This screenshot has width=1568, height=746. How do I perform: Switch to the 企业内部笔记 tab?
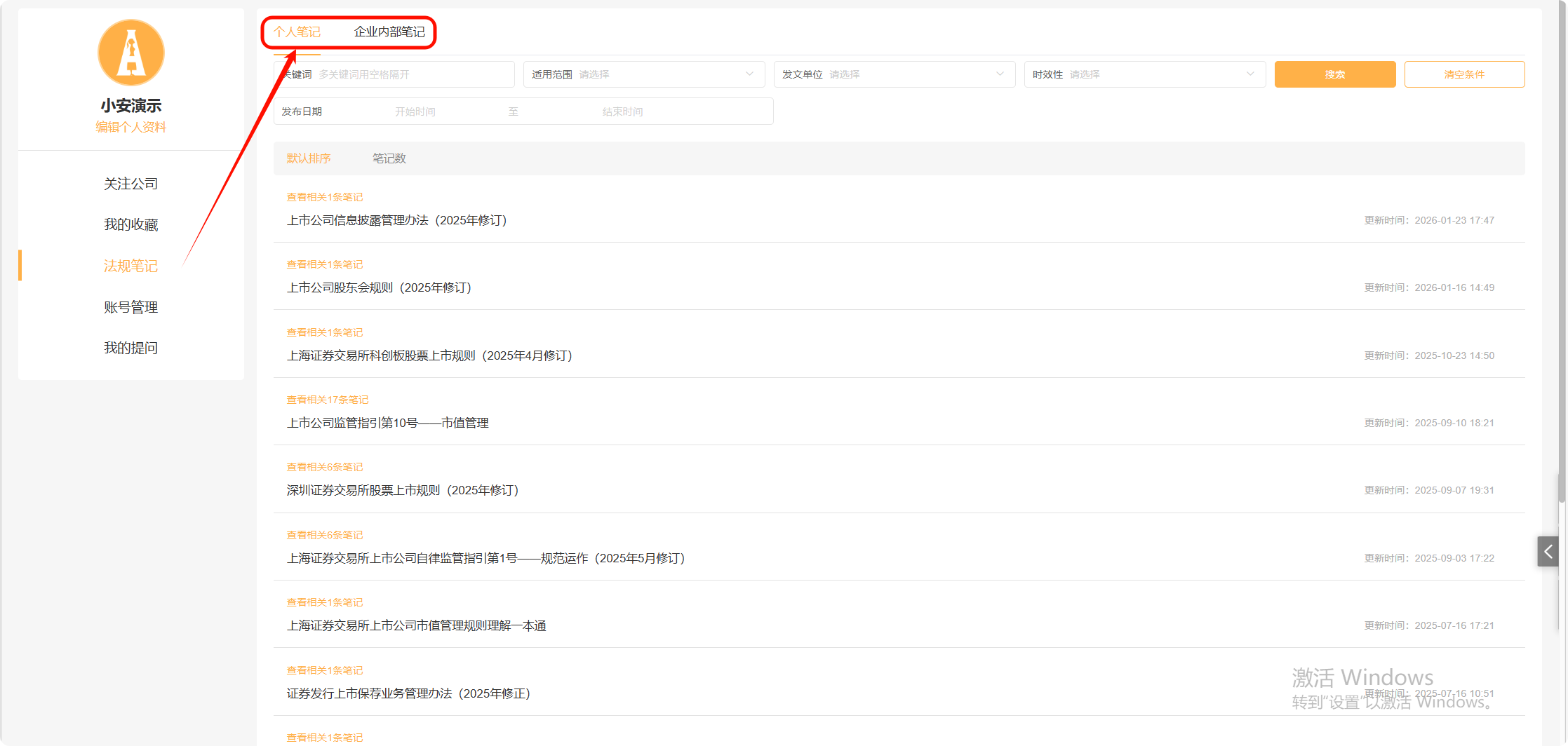(389, 32)
